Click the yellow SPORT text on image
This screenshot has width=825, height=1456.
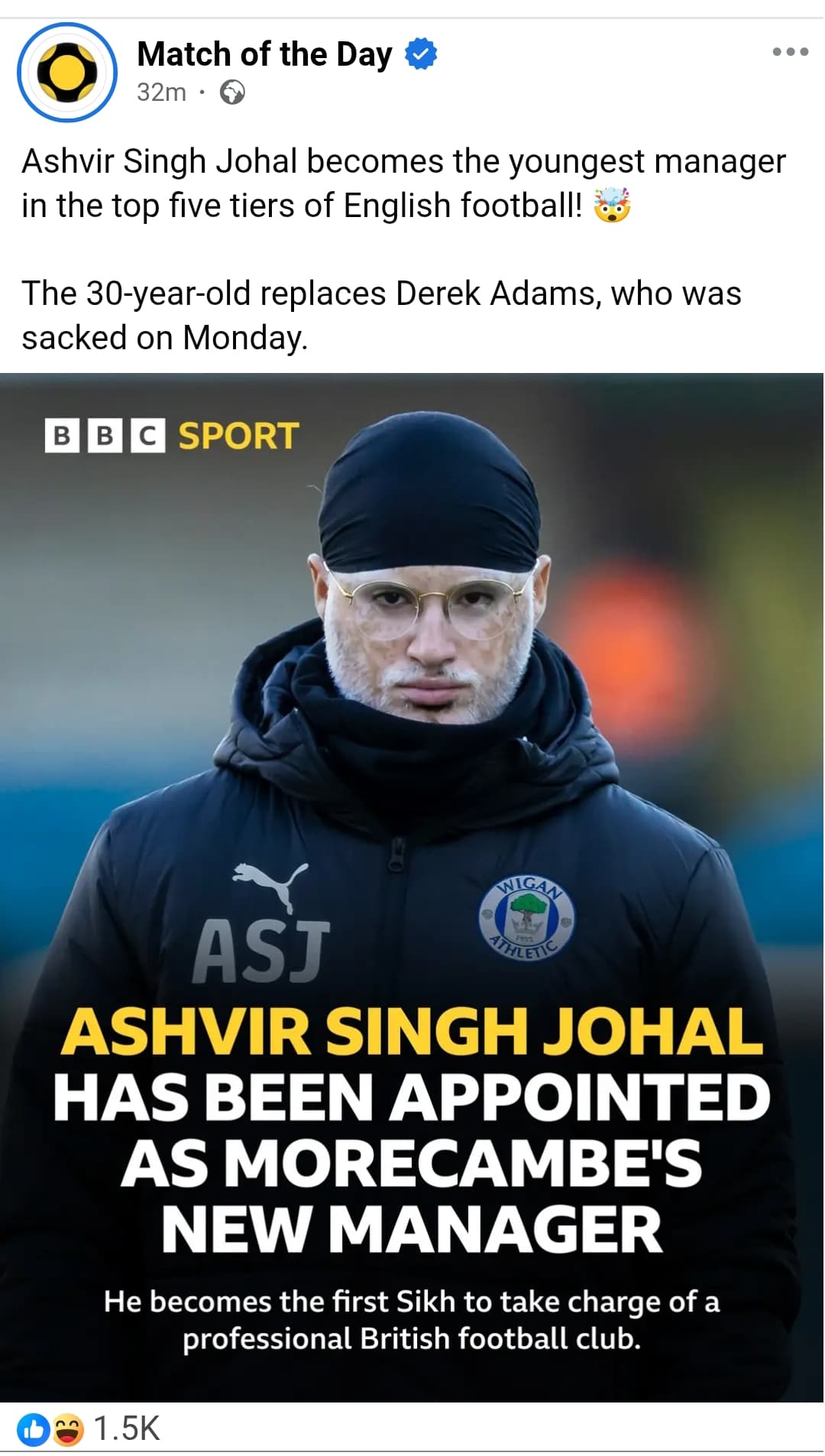(238, 436)
